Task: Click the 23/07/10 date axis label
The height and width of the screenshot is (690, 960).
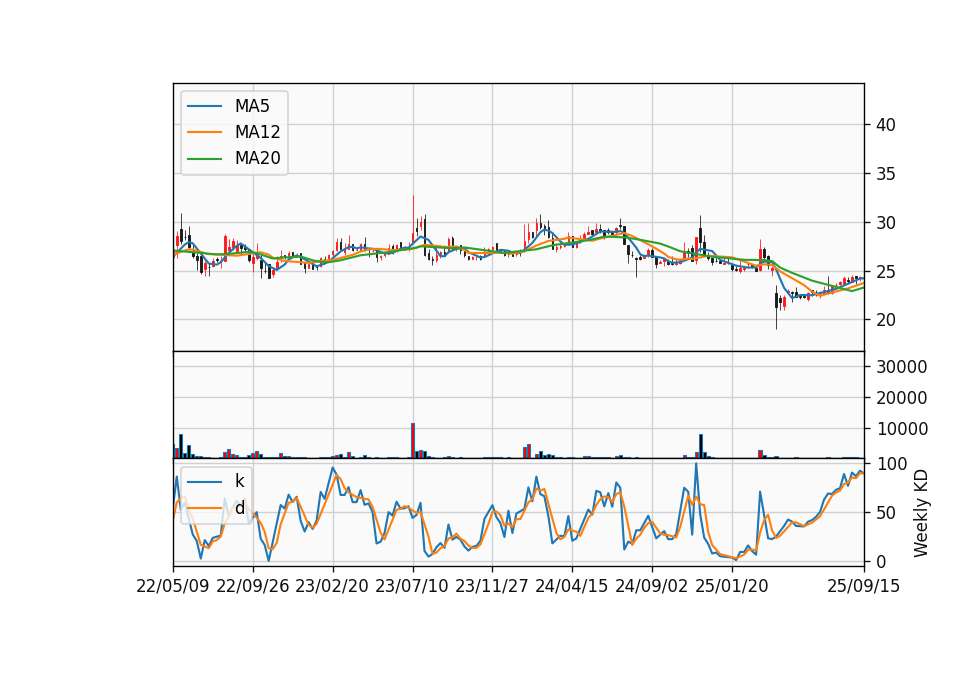Action: coord(412,586)
